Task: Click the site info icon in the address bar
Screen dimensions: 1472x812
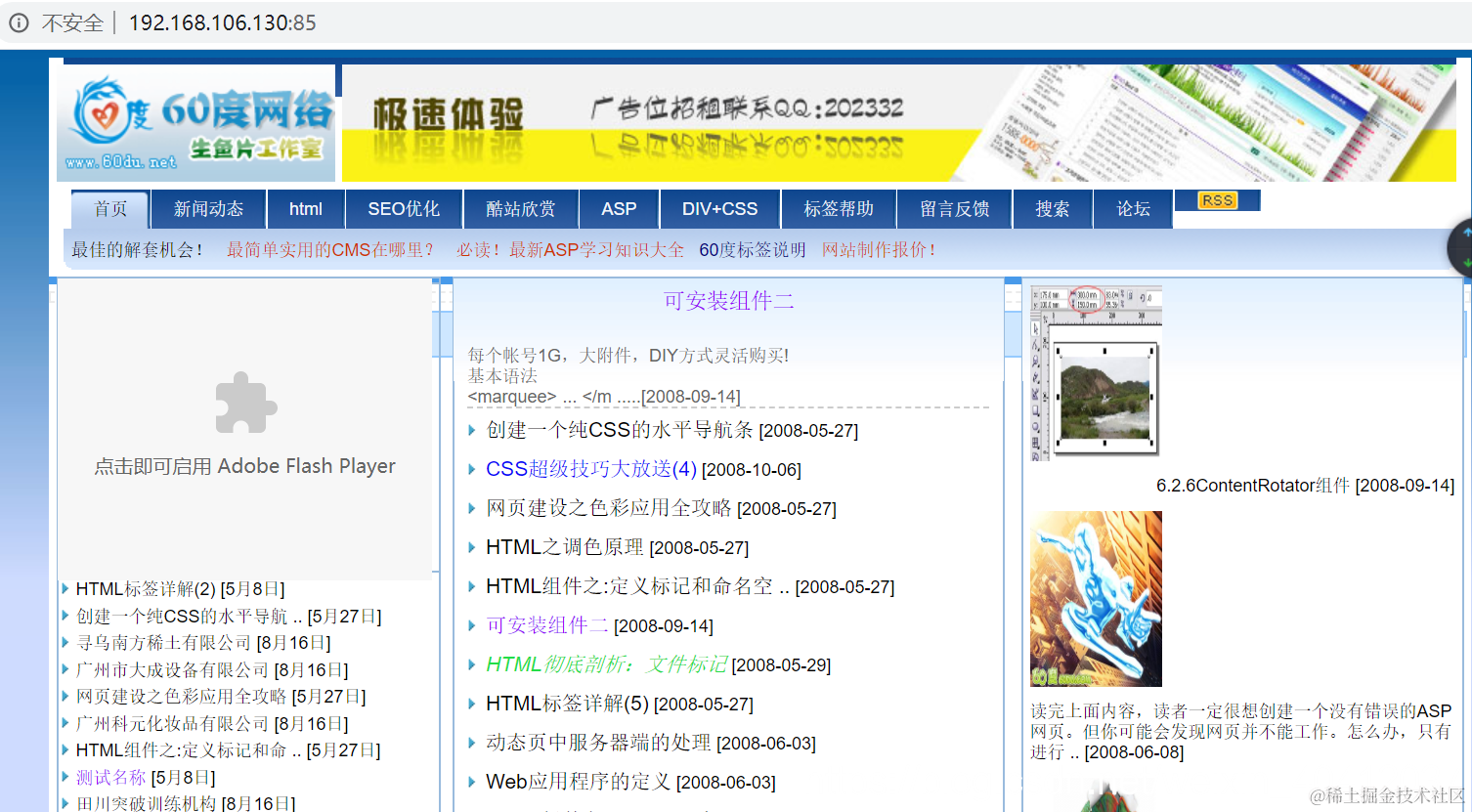Action: click(x=21, y=21)
